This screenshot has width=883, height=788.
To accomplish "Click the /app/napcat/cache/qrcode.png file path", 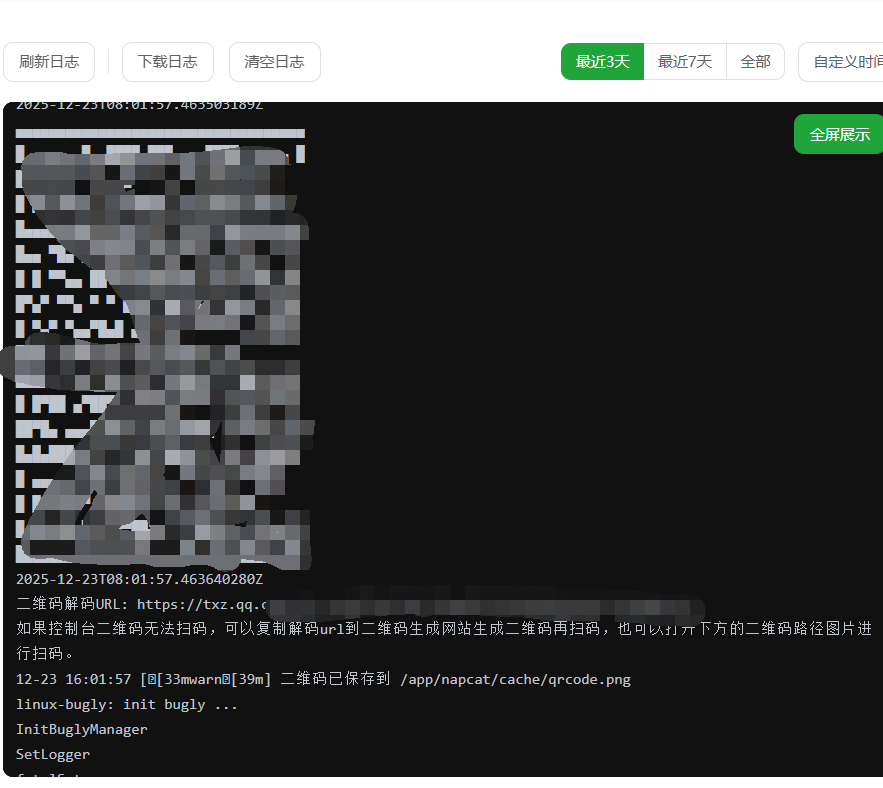I will coord(515,680).
